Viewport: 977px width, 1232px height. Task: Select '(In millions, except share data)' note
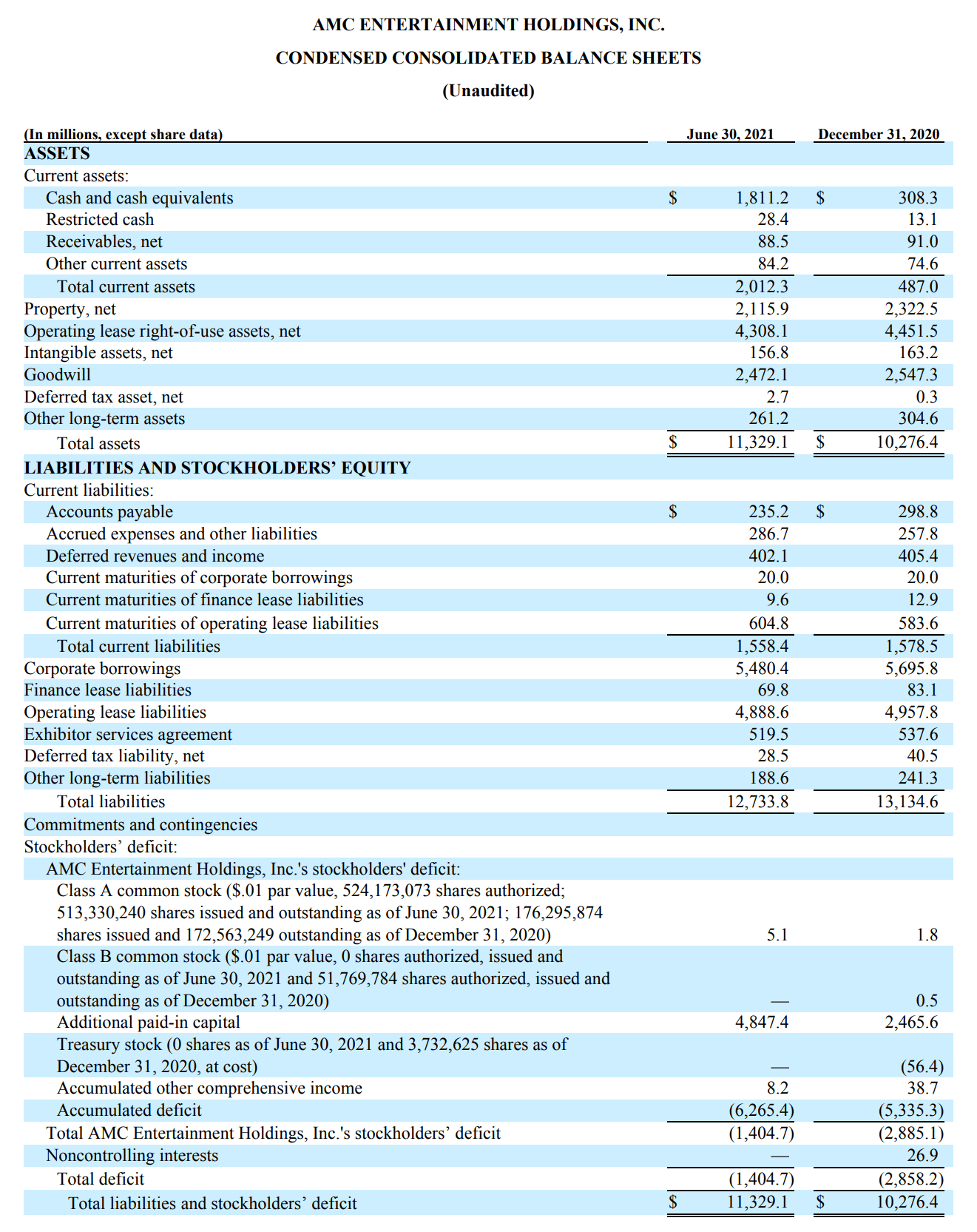(x=124, y=135)
